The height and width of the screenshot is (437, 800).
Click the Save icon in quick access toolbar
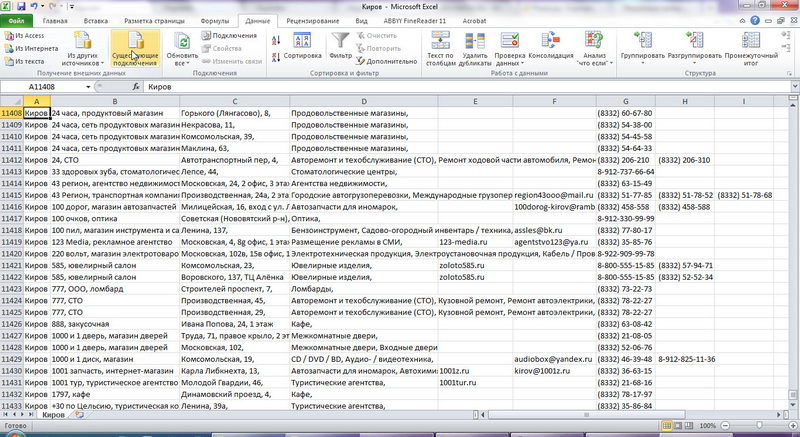(21, 7)
